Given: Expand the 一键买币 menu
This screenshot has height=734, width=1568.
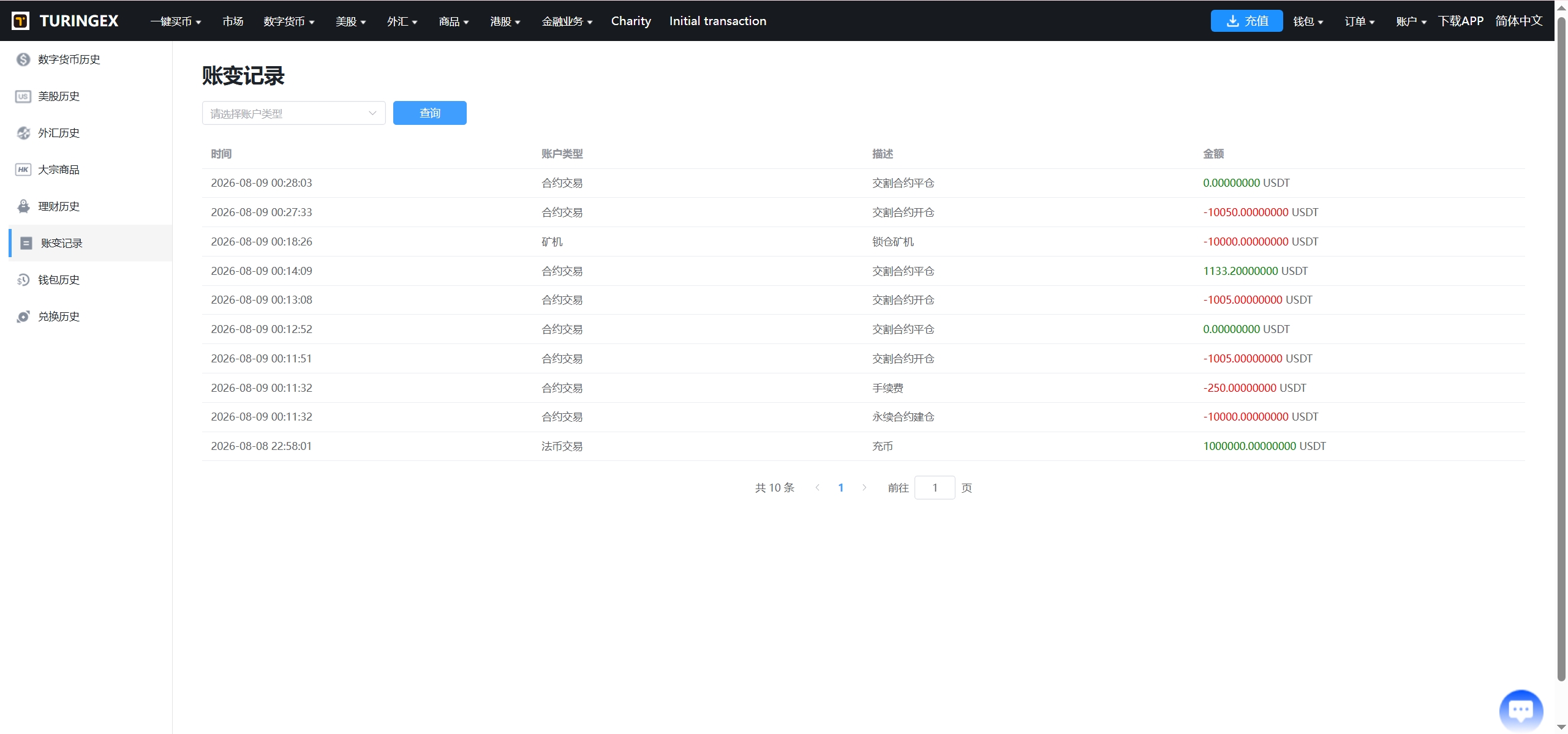Looking at the screenshot, I should [176, 21].
